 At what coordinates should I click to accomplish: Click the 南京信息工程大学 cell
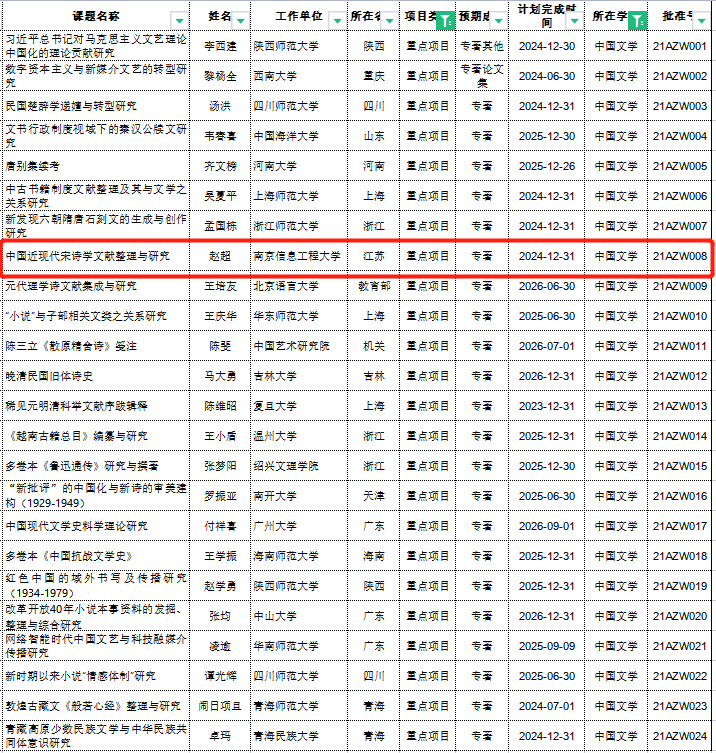tap(297, 257)
